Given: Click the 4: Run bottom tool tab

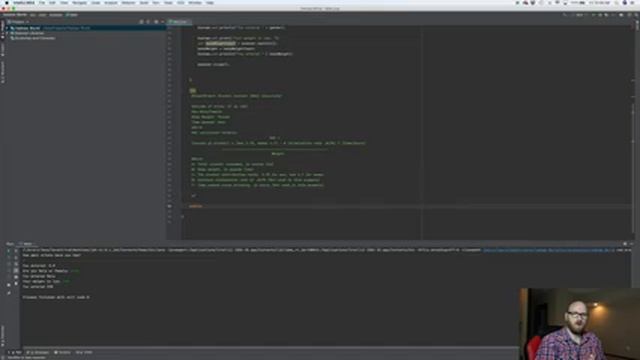Looking at the screenshot, I should [15, 352].
